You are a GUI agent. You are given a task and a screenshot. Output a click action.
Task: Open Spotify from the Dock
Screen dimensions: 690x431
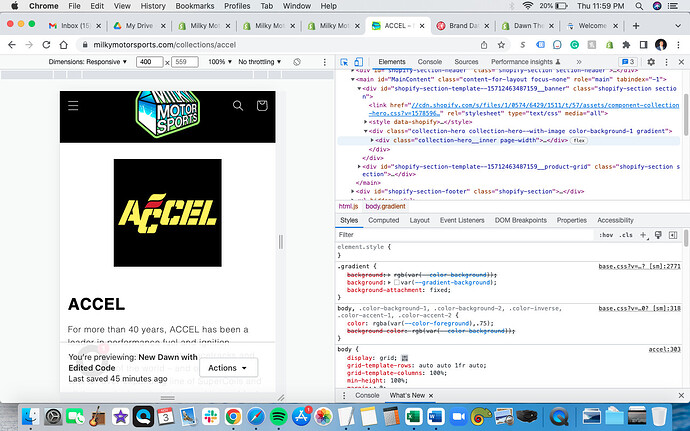(279, 416)
